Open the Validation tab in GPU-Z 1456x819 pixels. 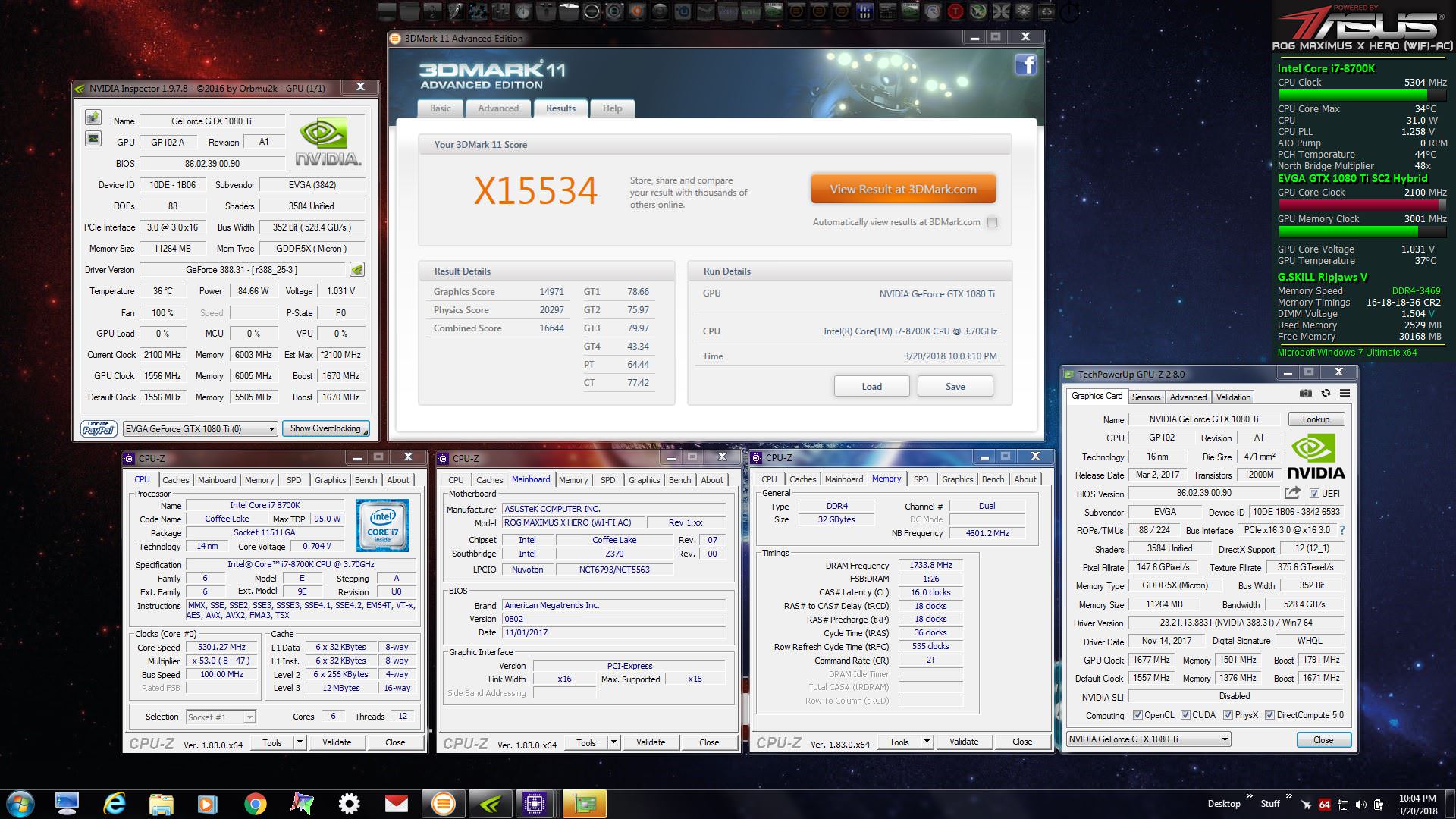pyautogui.click(x=1233, y=397)
